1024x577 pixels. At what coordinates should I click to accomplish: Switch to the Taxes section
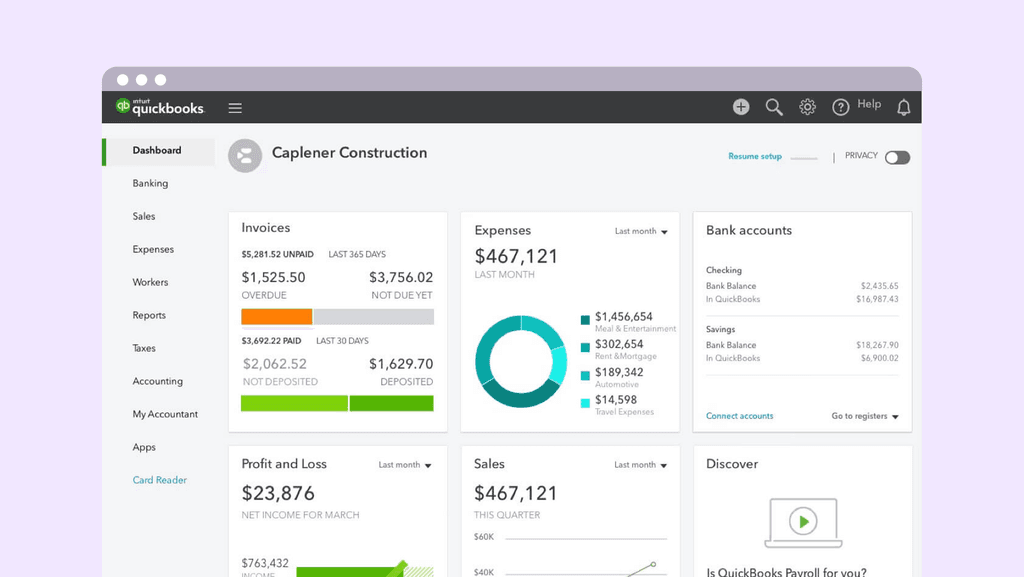click(x=143, y=348)
